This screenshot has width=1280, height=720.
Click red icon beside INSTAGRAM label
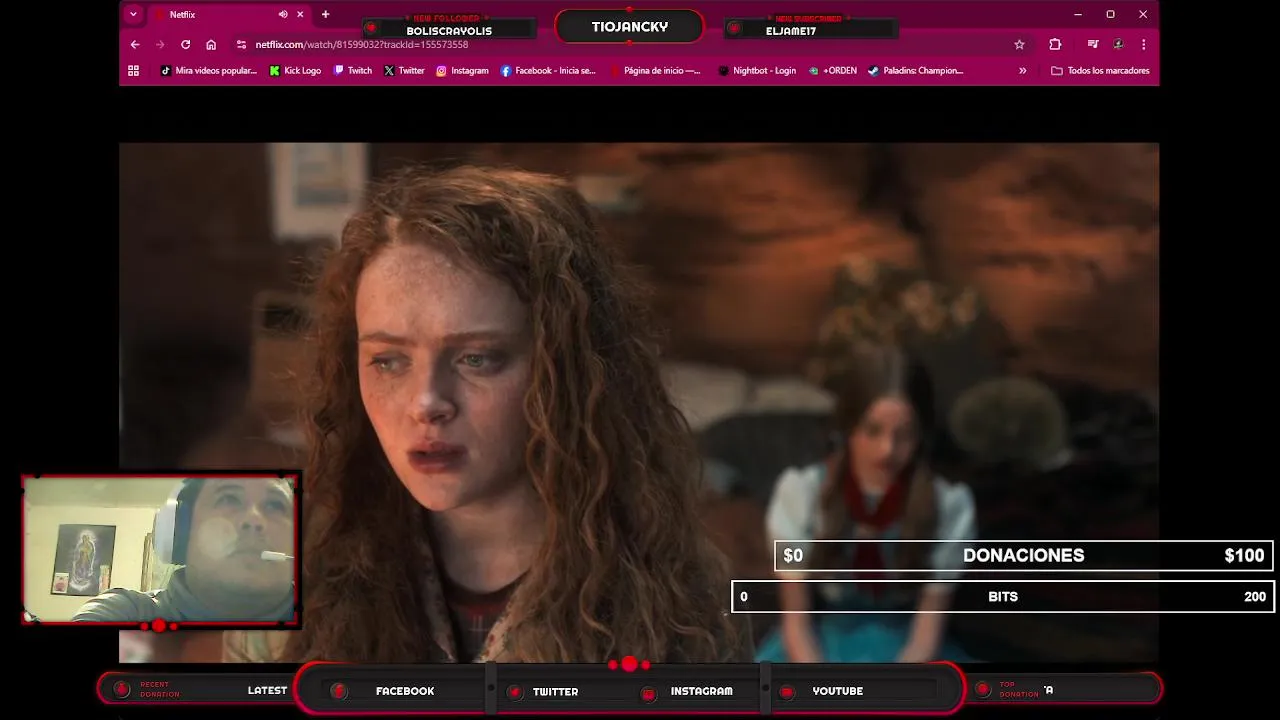pyautogui.click(x=648, y=693)
